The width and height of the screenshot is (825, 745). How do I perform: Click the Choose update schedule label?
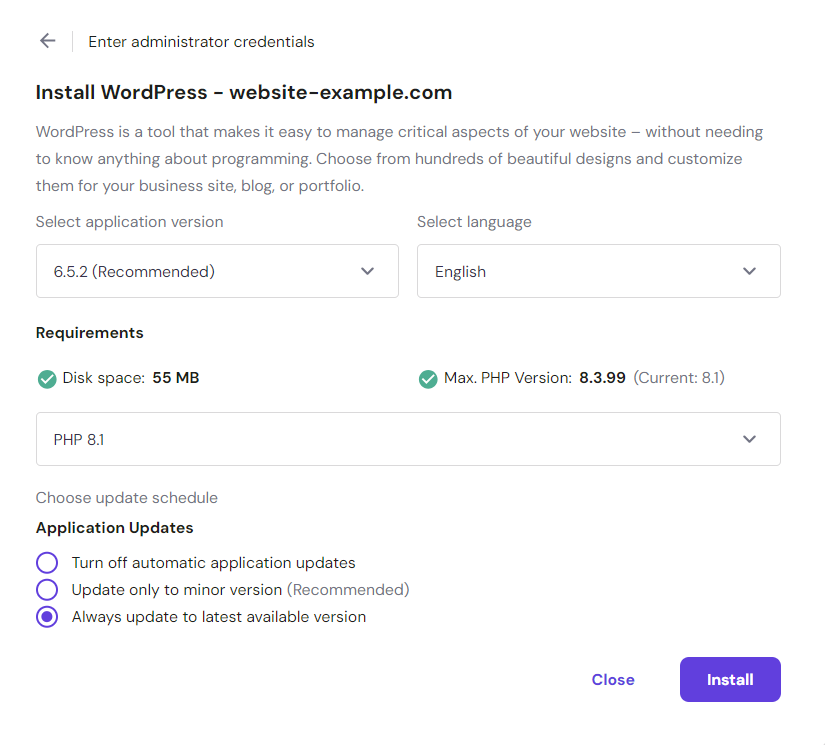coord(126,497)
